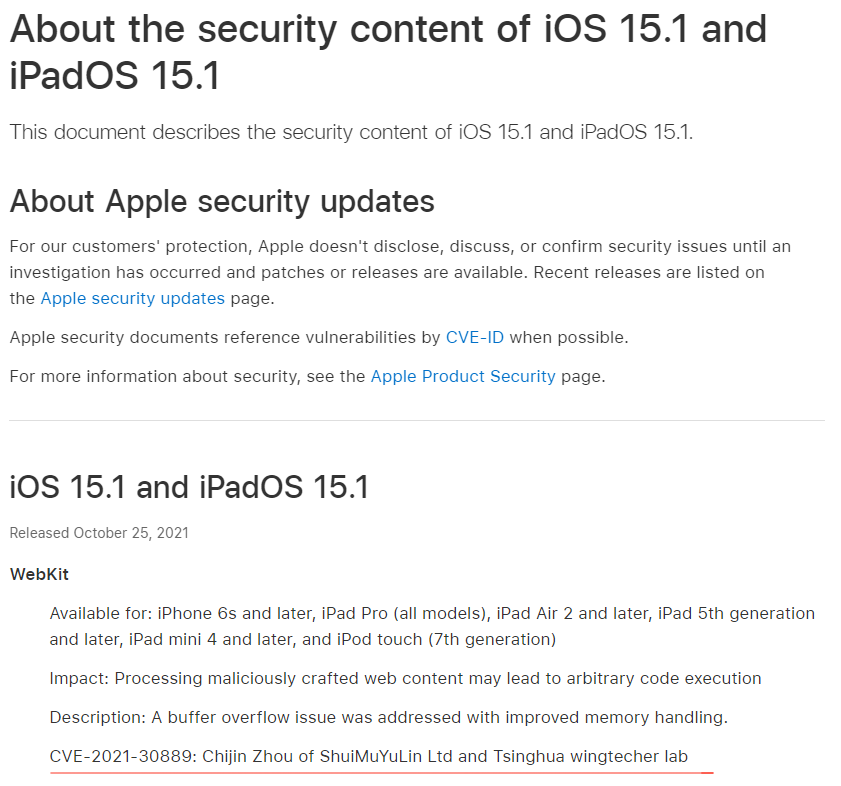Open the Apple Product Security link
Viewport: 841px width, 786px height.
pyautogui.click(x=463, y=377)
